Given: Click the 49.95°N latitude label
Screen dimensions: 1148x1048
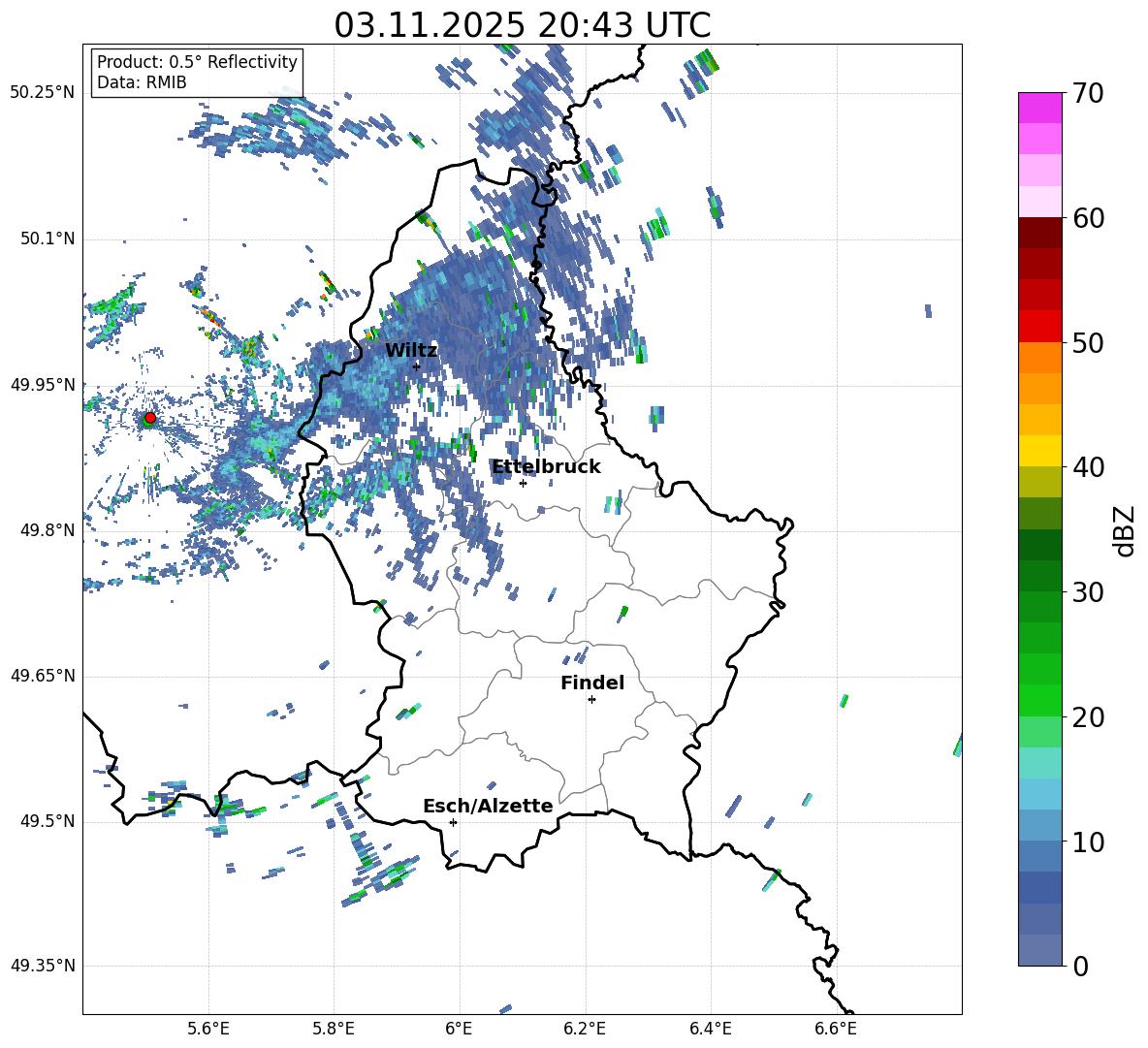Looking at the screenshot, I should (x=43, y=385).
